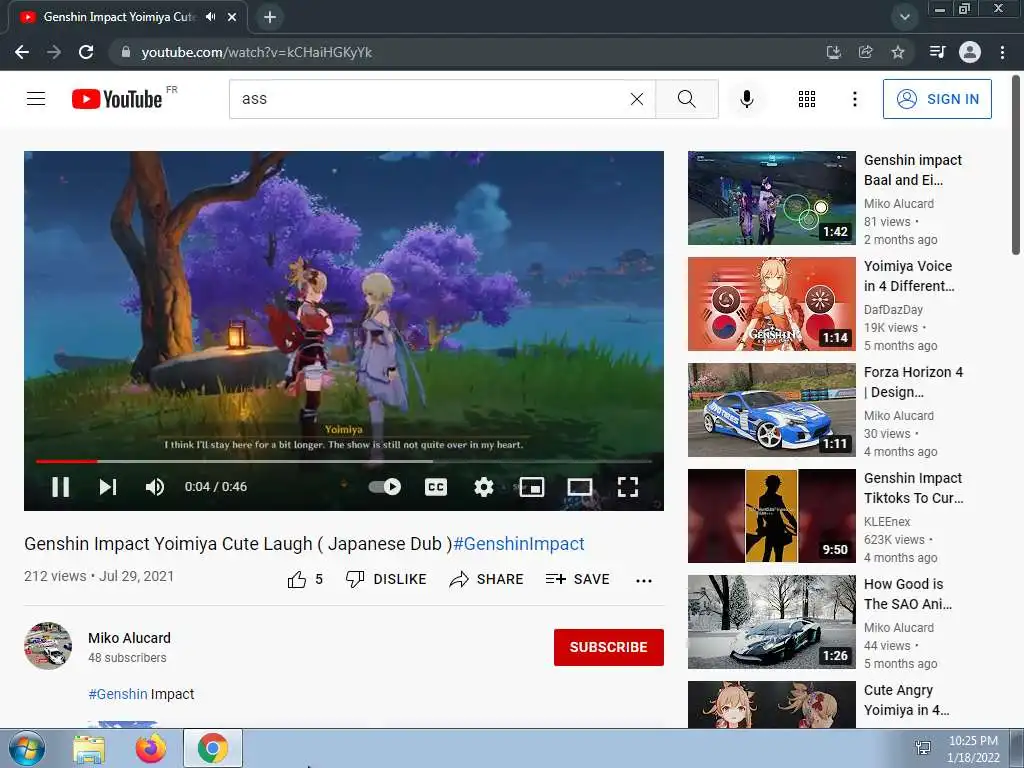Viewport: 1024px width, 768px height.
Task: Pause the video playback
Action: click(60, 487)
